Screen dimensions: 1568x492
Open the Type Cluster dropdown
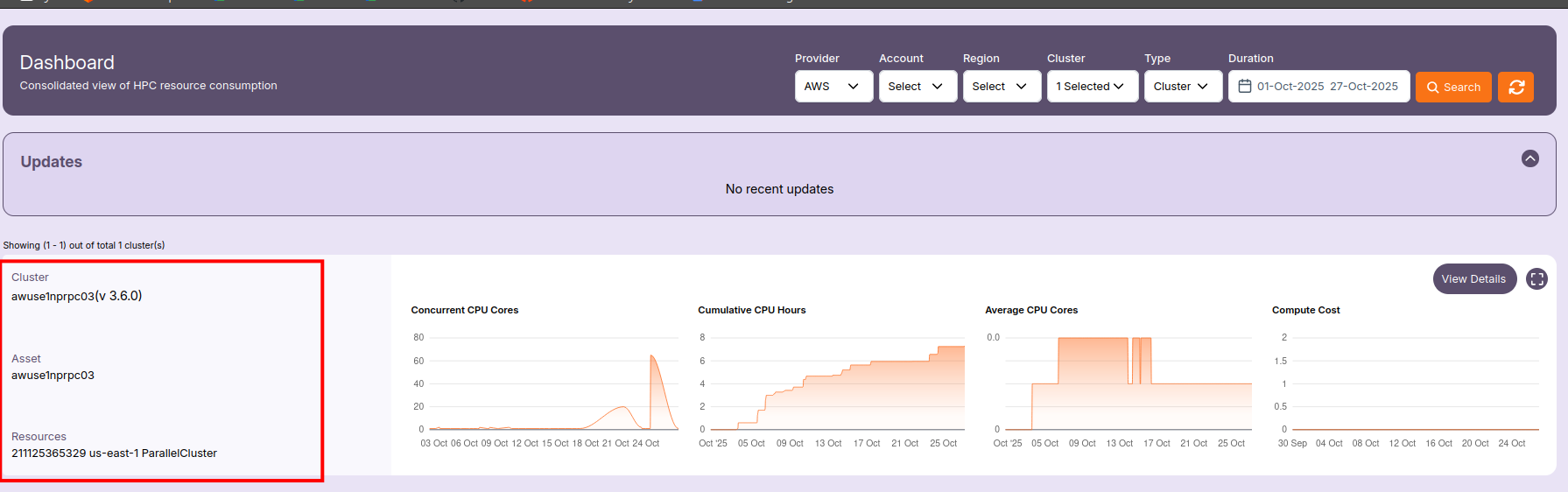pos(1183,86)
